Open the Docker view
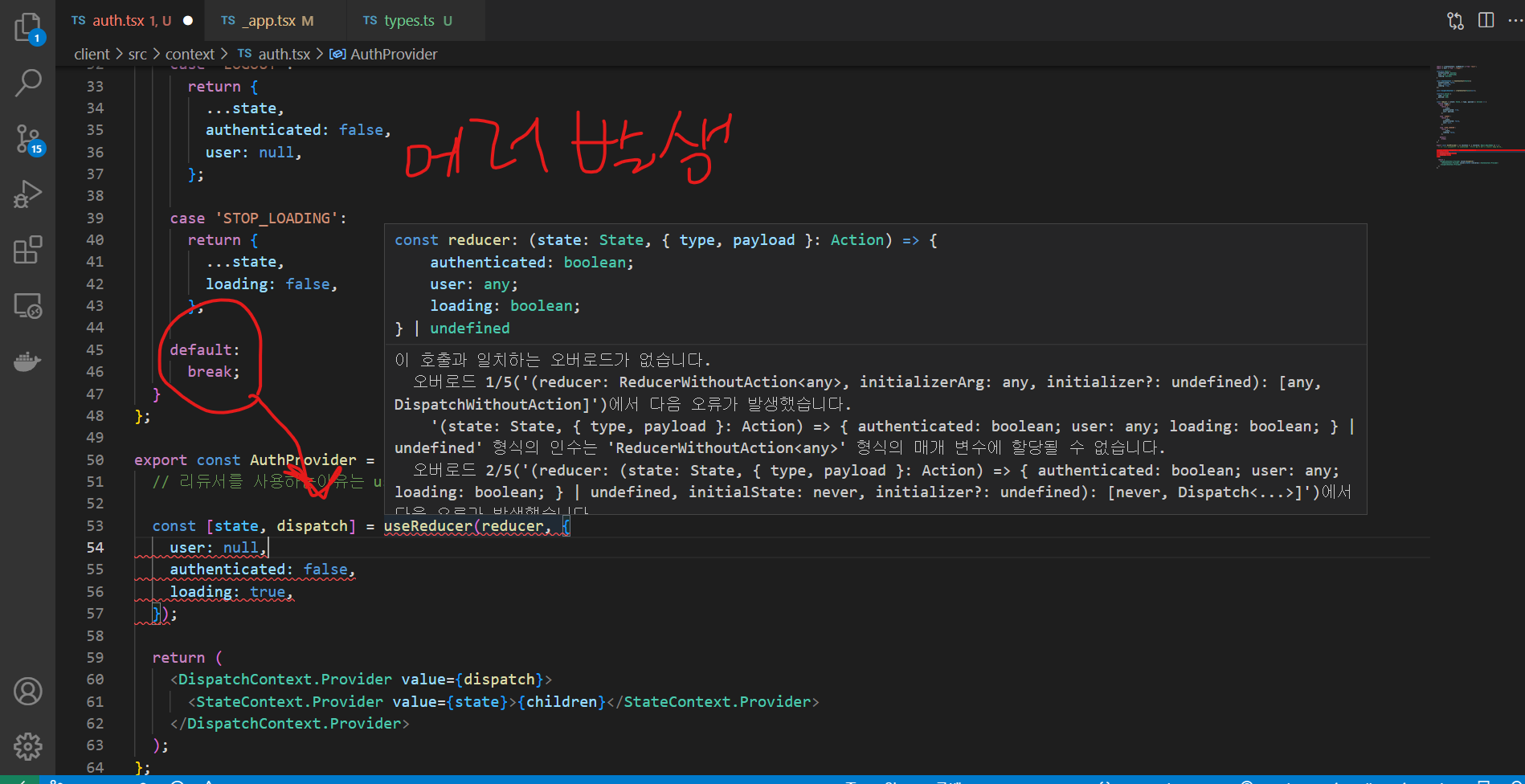1525x784 pixels. (28, 361)
